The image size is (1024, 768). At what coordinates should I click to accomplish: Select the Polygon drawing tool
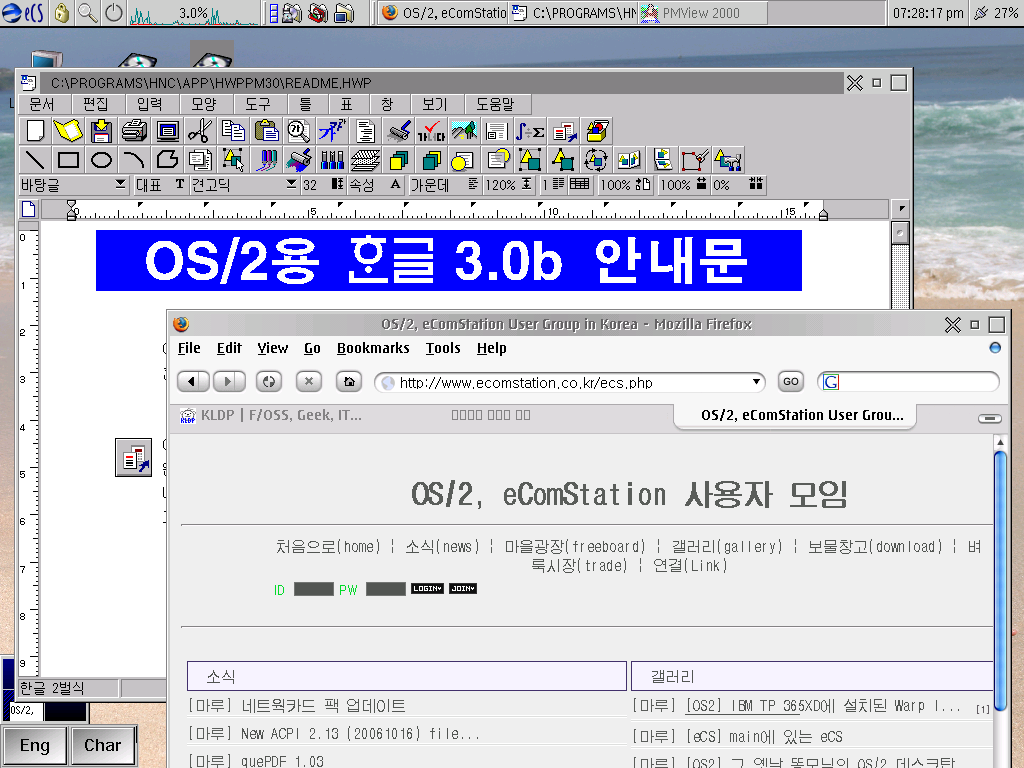tap(168, 160)
